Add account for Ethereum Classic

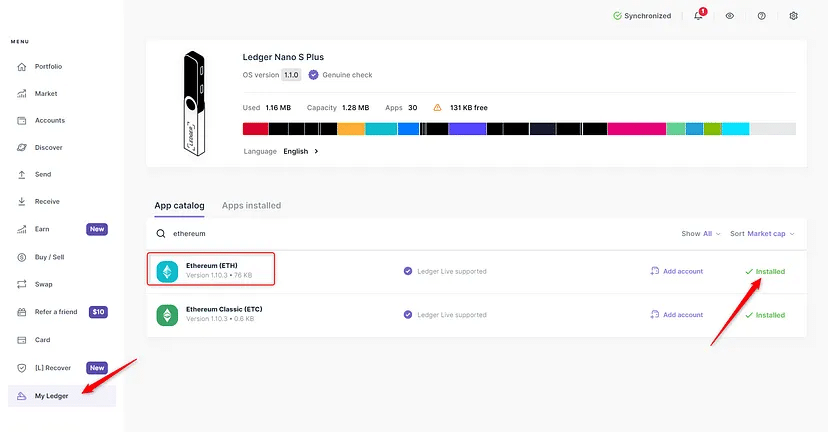(677, 315)
